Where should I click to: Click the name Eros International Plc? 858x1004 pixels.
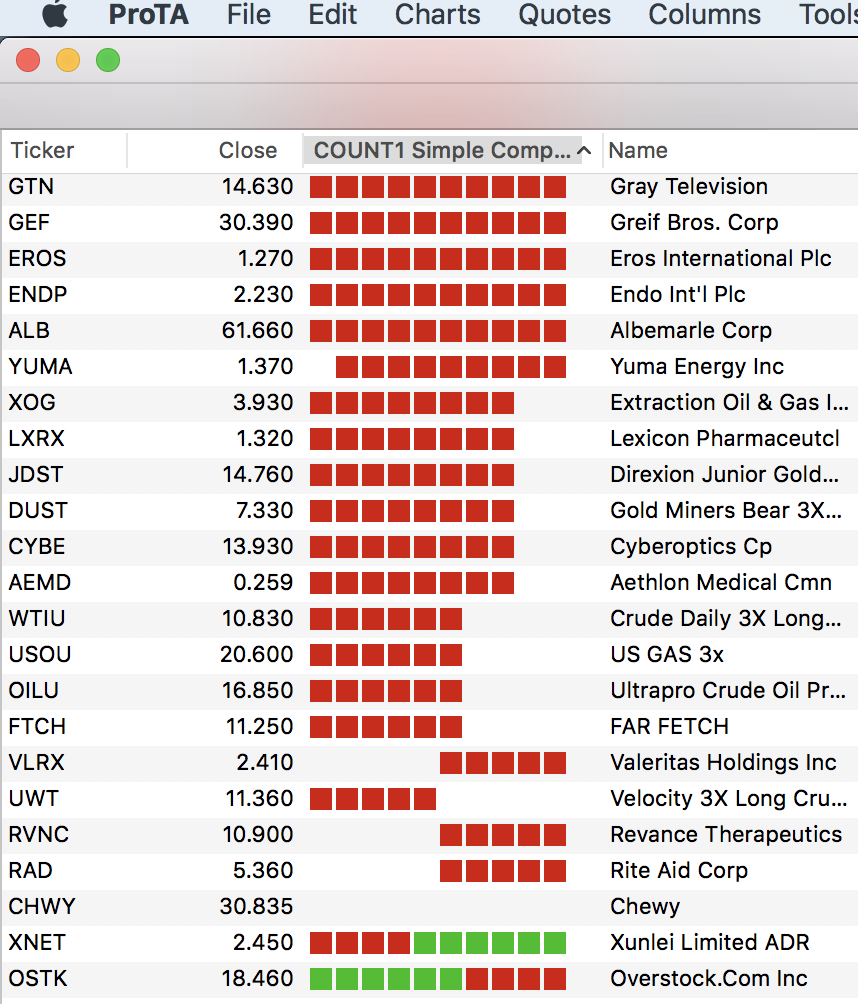(720, 258)
